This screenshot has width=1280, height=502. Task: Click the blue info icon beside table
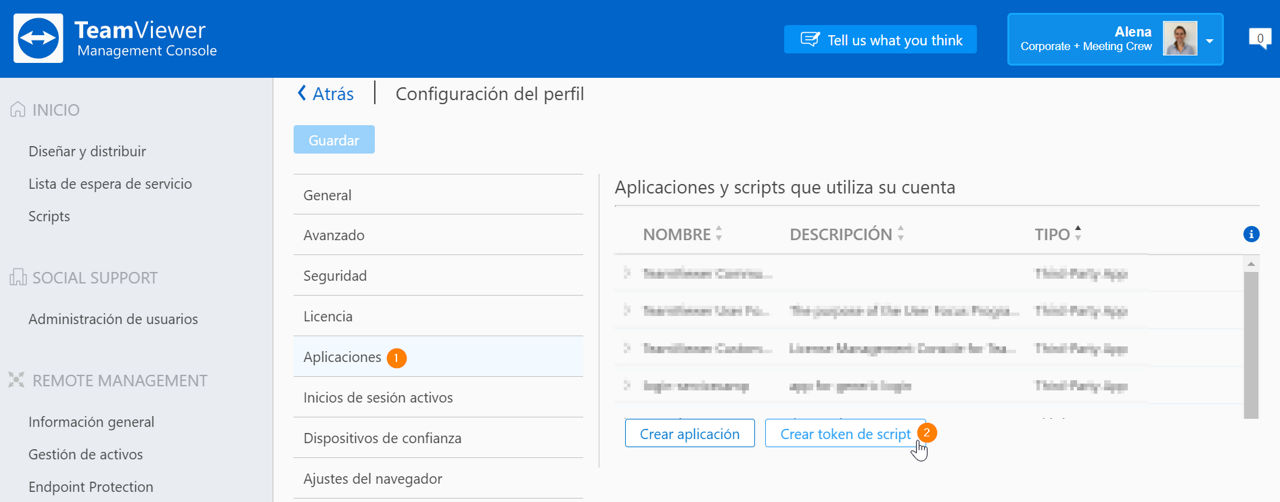point(1250,234)
